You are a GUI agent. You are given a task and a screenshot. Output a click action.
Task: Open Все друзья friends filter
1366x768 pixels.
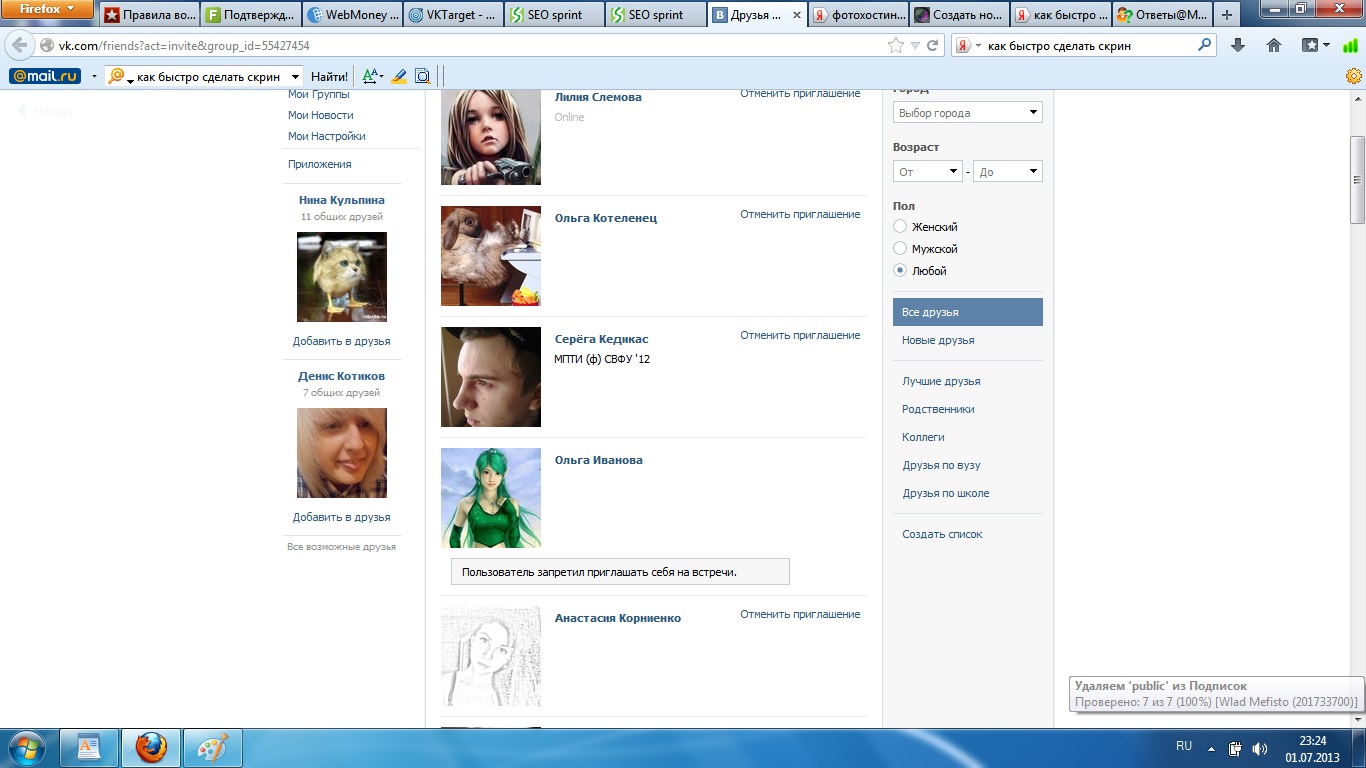click(968, 312)
